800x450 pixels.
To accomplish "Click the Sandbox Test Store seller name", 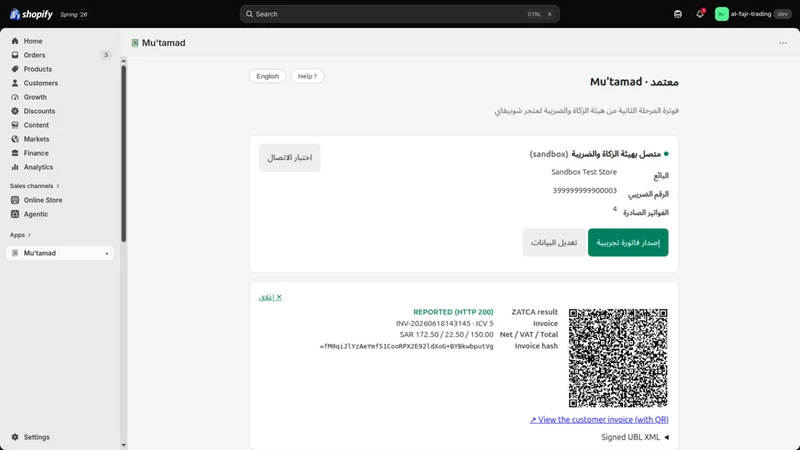I will (584, 172).
